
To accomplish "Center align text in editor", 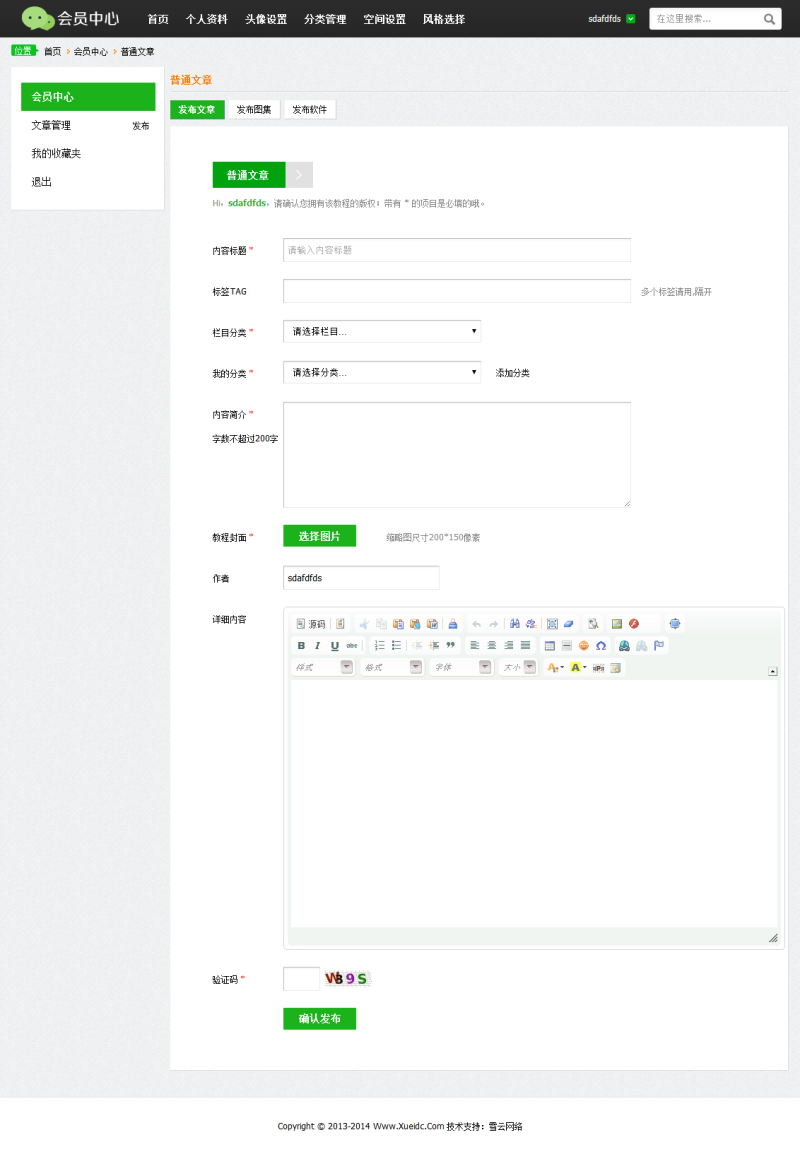I will pyautogui.click(x=492, y=645).
